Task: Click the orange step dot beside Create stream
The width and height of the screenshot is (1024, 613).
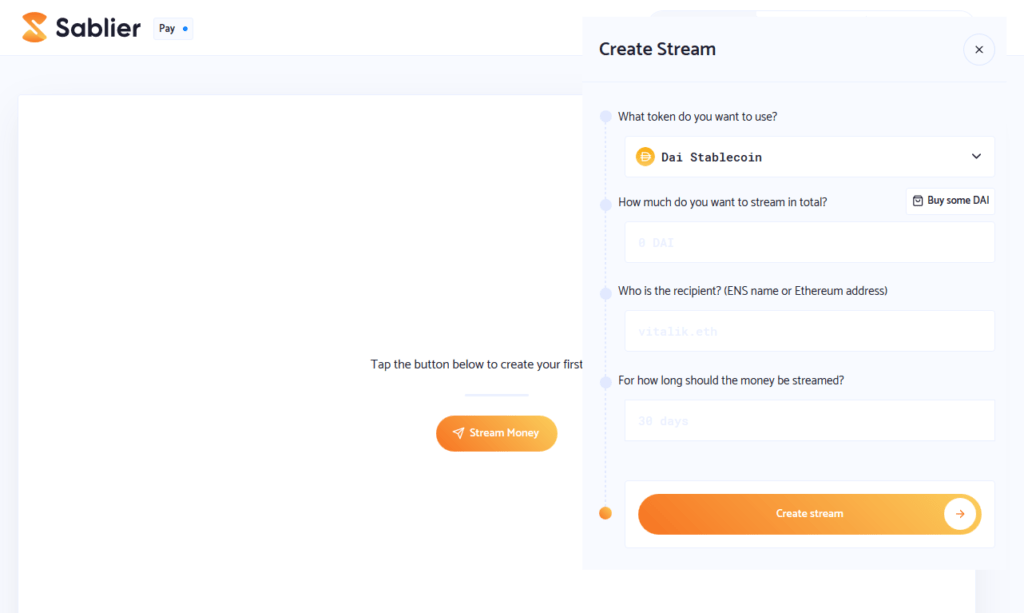Action: [605, 514]
